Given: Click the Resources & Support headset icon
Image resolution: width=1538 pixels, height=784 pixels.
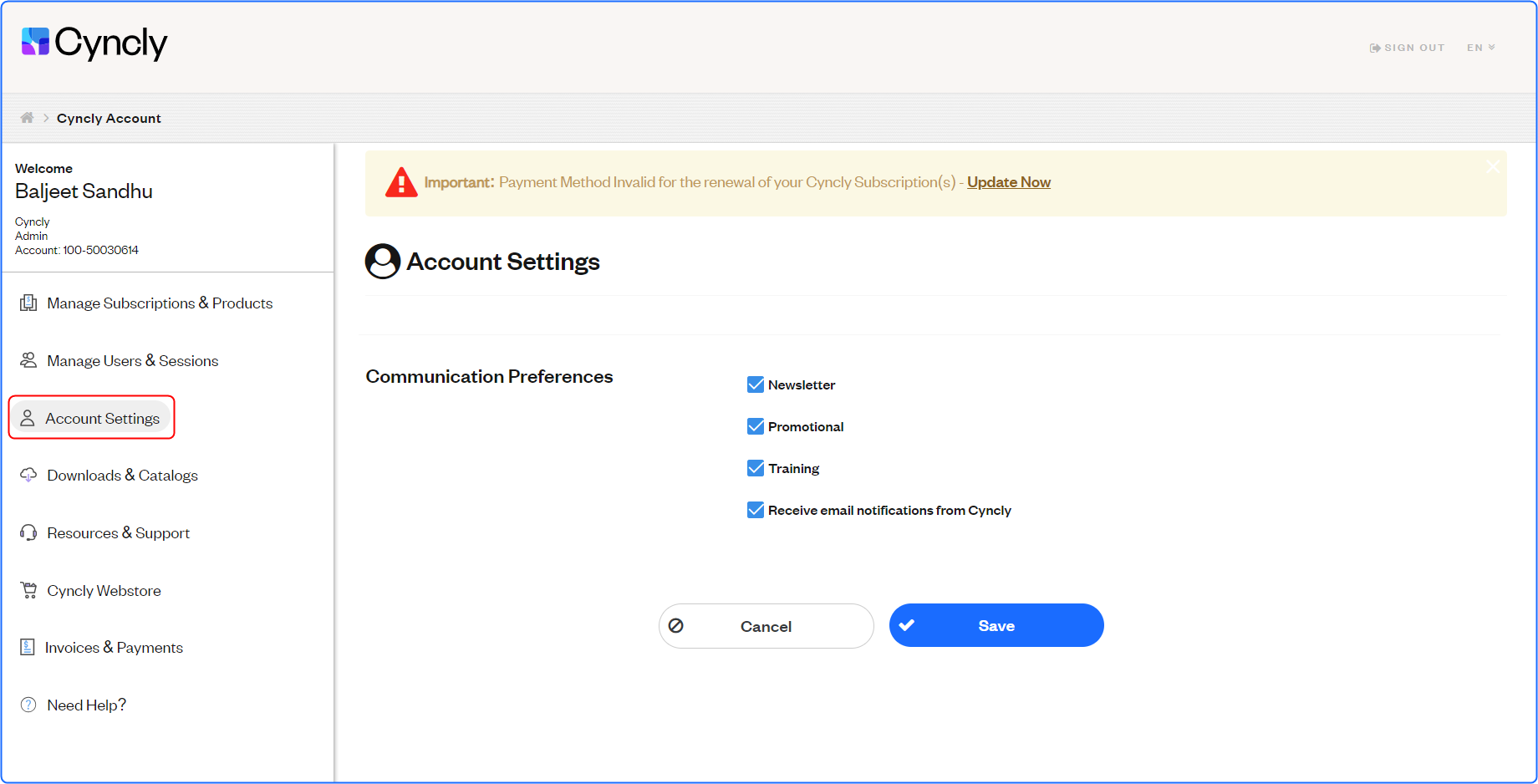Looking at the screenshot, I should click(x=28, y=532).
